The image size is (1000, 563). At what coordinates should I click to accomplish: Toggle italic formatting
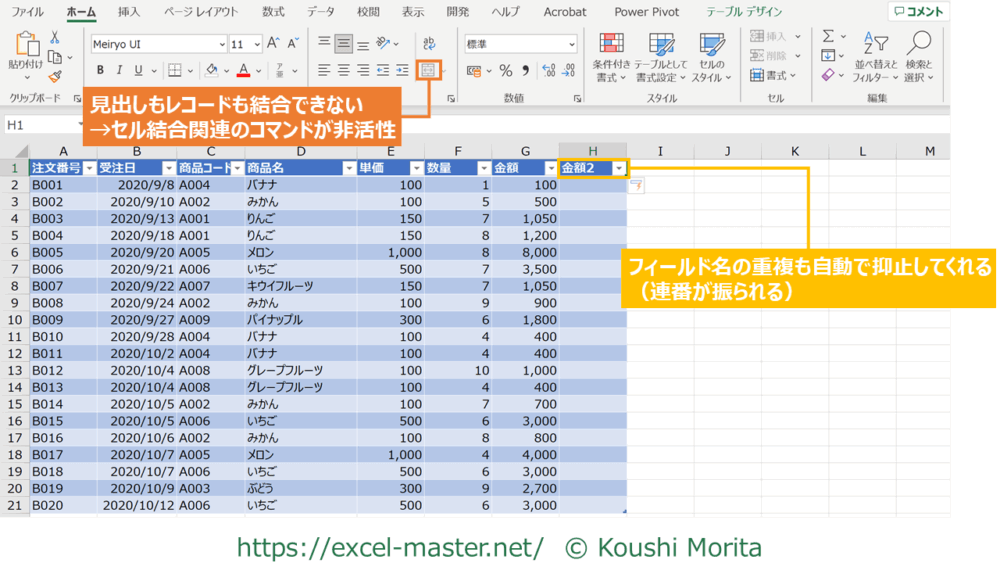point(119,71)
